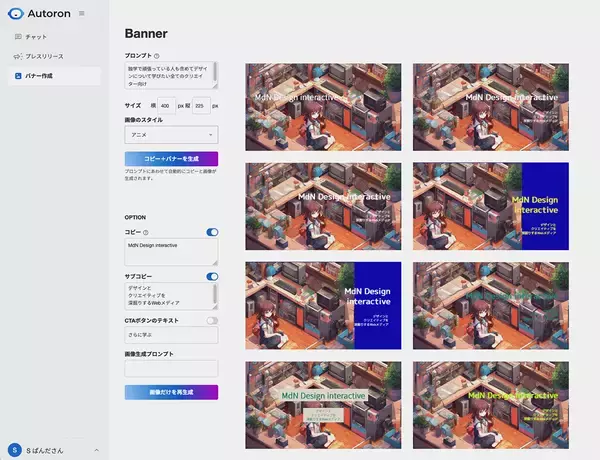Image resolution: width=600 pixels, height=460 pixels.
Task: Show help info beside コピー label
Action: [145, 232]
